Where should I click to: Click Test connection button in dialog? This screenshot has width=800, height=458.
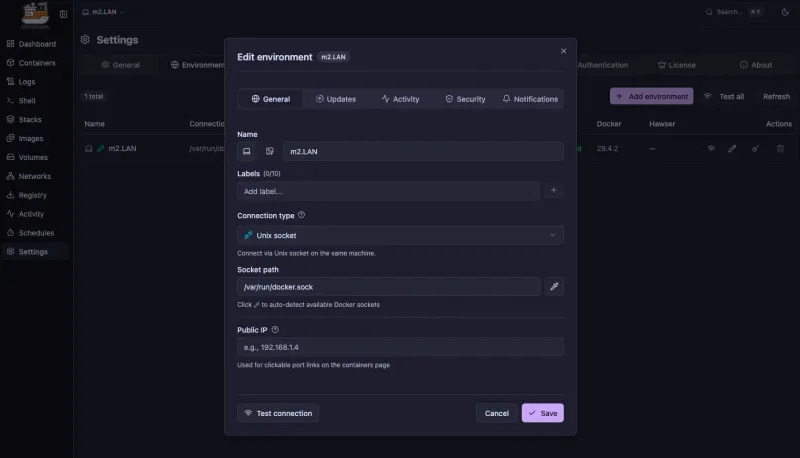278,413
